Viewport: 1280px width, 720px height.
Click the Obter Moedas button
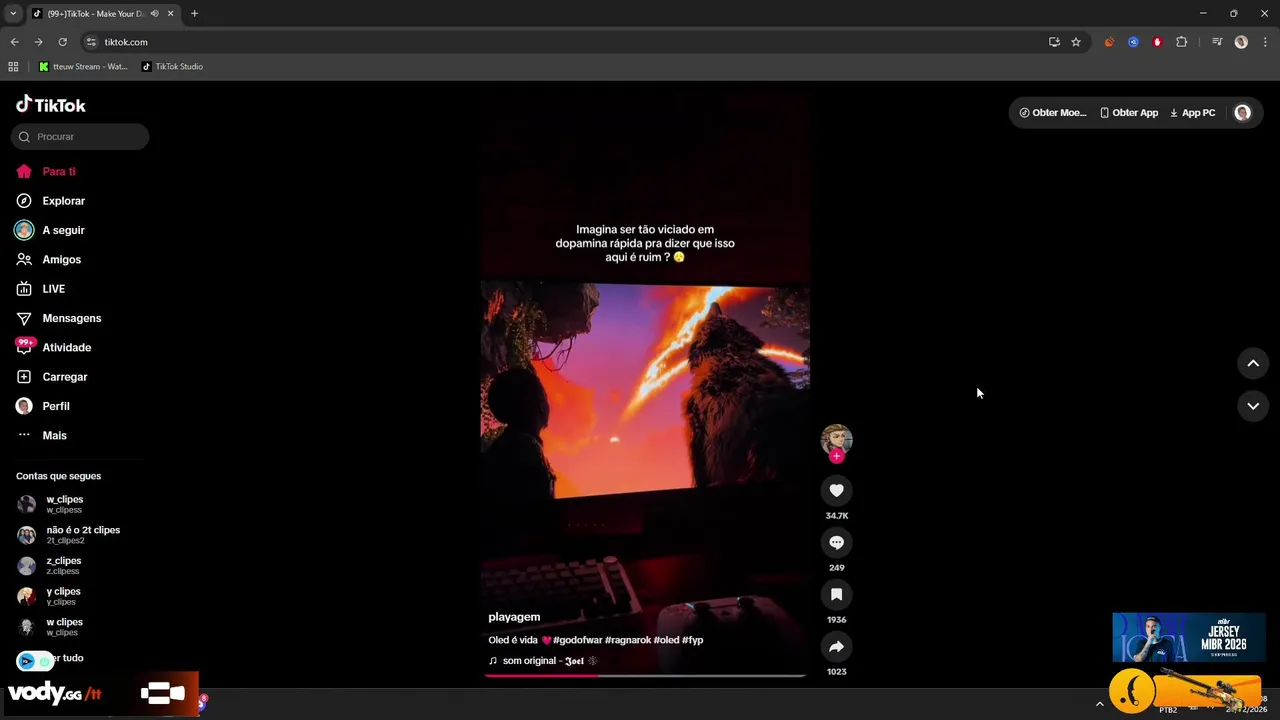(x=1053, y=113)
